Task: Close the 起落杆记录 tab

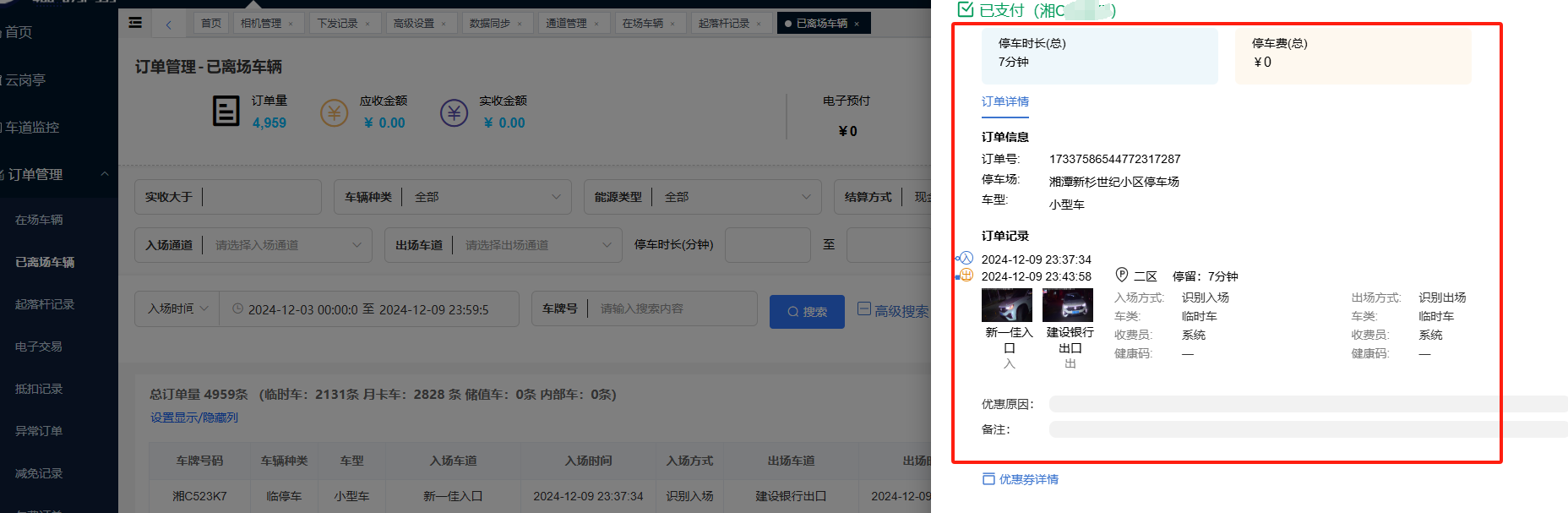Action: pyautogui.click(x=759, y=25)
